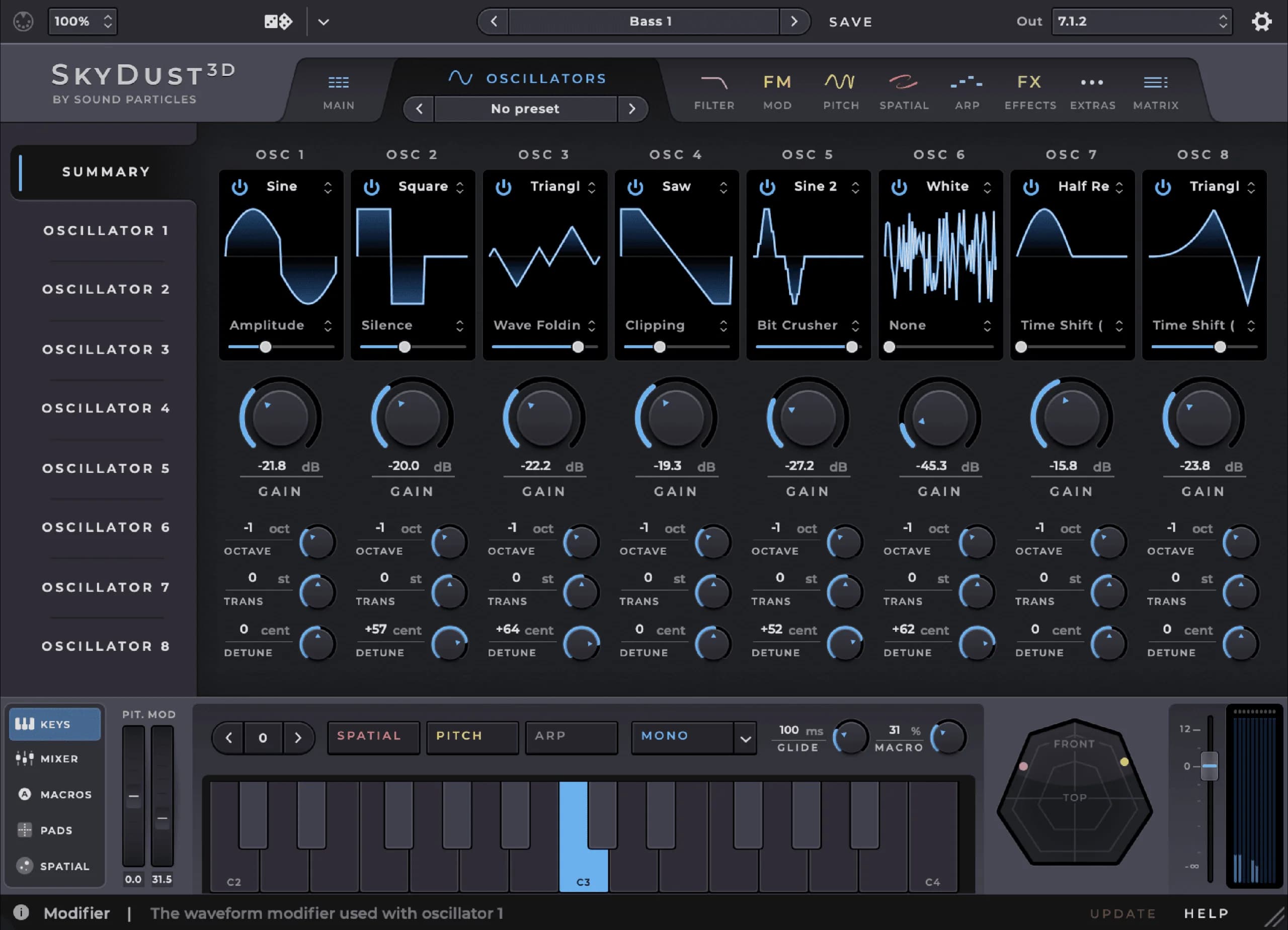Screen dimensions: 1288x930
Task: Toggle OSC 8 power button
Action: 1163,187
